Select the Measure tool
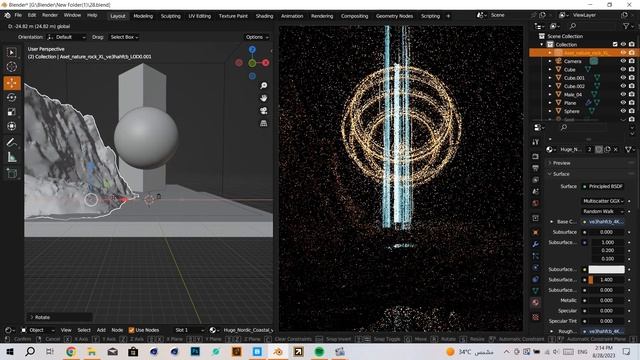640x360 pixels. pos(12,157)
